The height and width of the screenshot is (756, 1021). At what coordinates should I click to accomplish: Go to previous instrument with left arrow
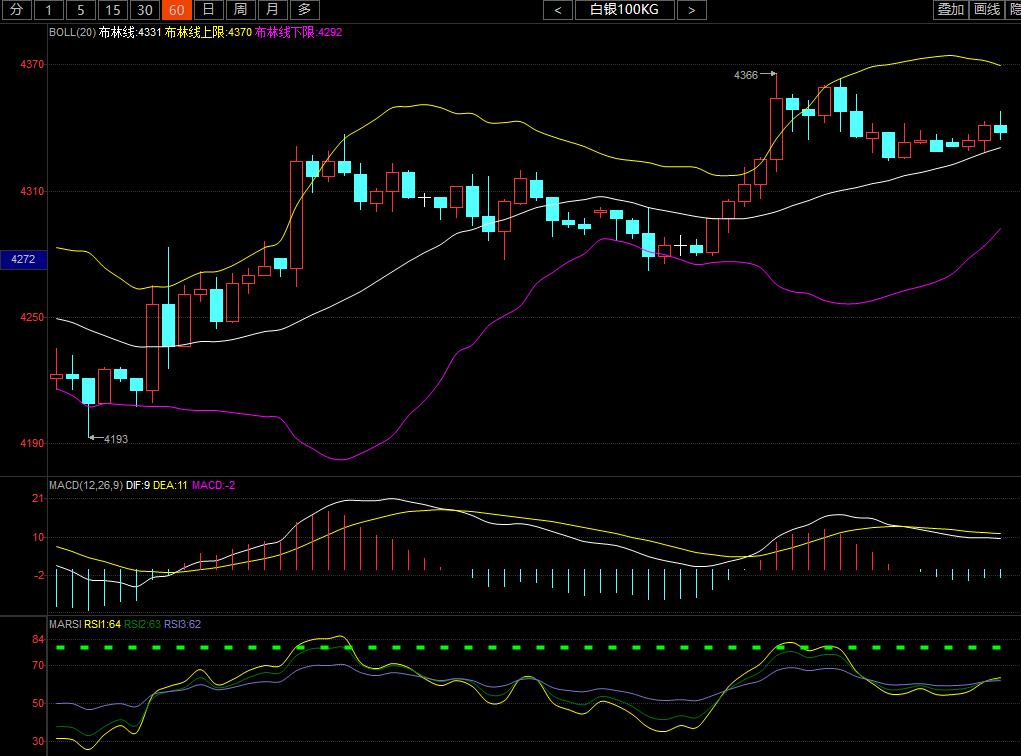pyautogui.click(x=558, y=10)
